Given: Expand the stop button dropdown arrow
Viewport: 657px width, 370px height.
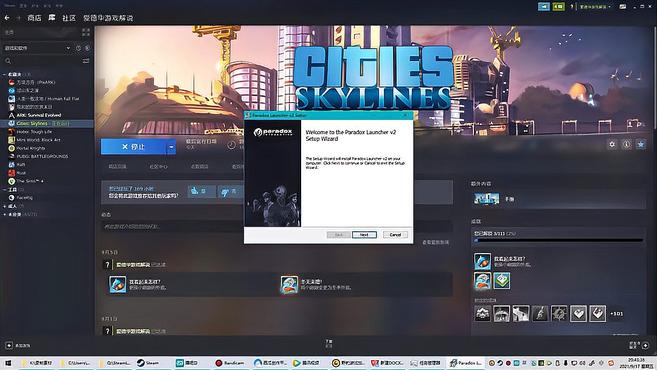Looking at the screenshot, I should [171, 147].
